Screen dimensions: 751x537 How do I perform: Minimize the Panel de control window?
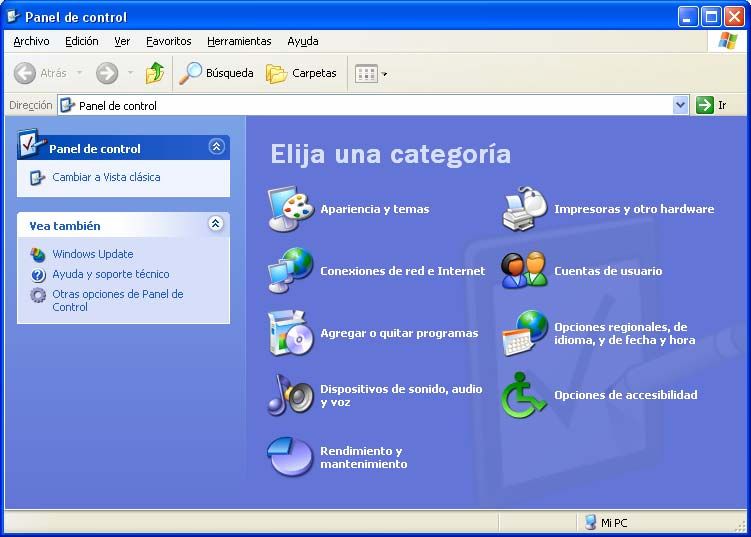(688, 17)
